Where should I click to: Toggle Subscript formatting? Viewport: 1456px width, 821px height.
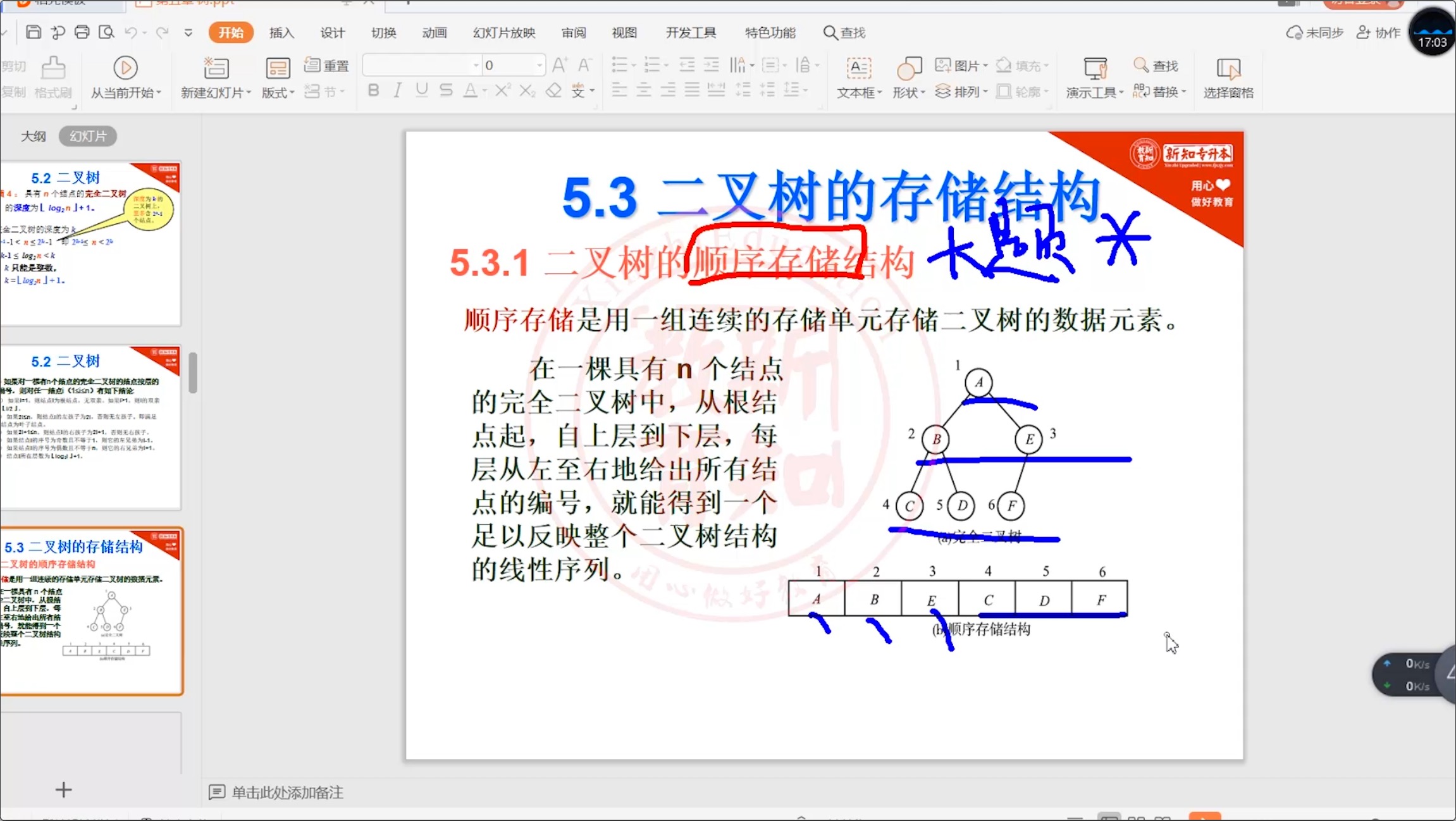click(x=527, y=90)
